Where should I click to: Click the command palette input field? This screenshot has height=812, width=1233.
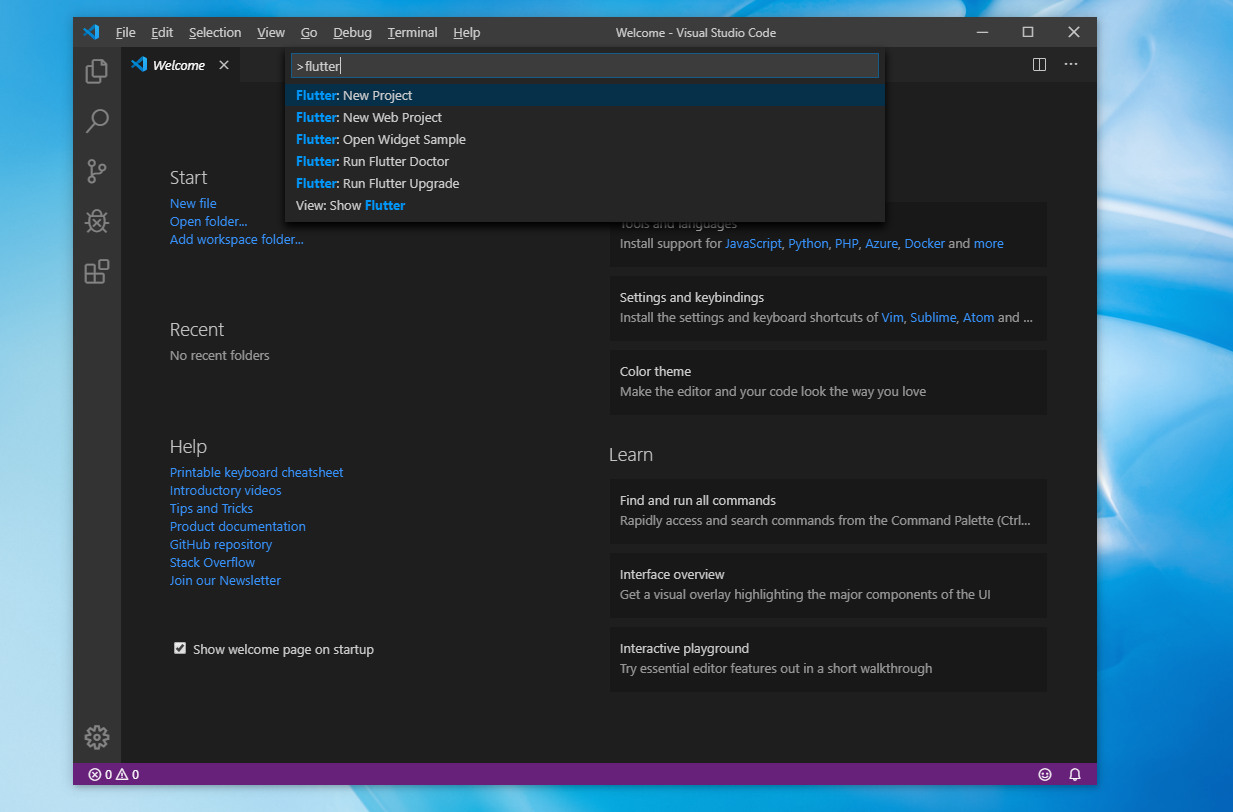(585, 66)
